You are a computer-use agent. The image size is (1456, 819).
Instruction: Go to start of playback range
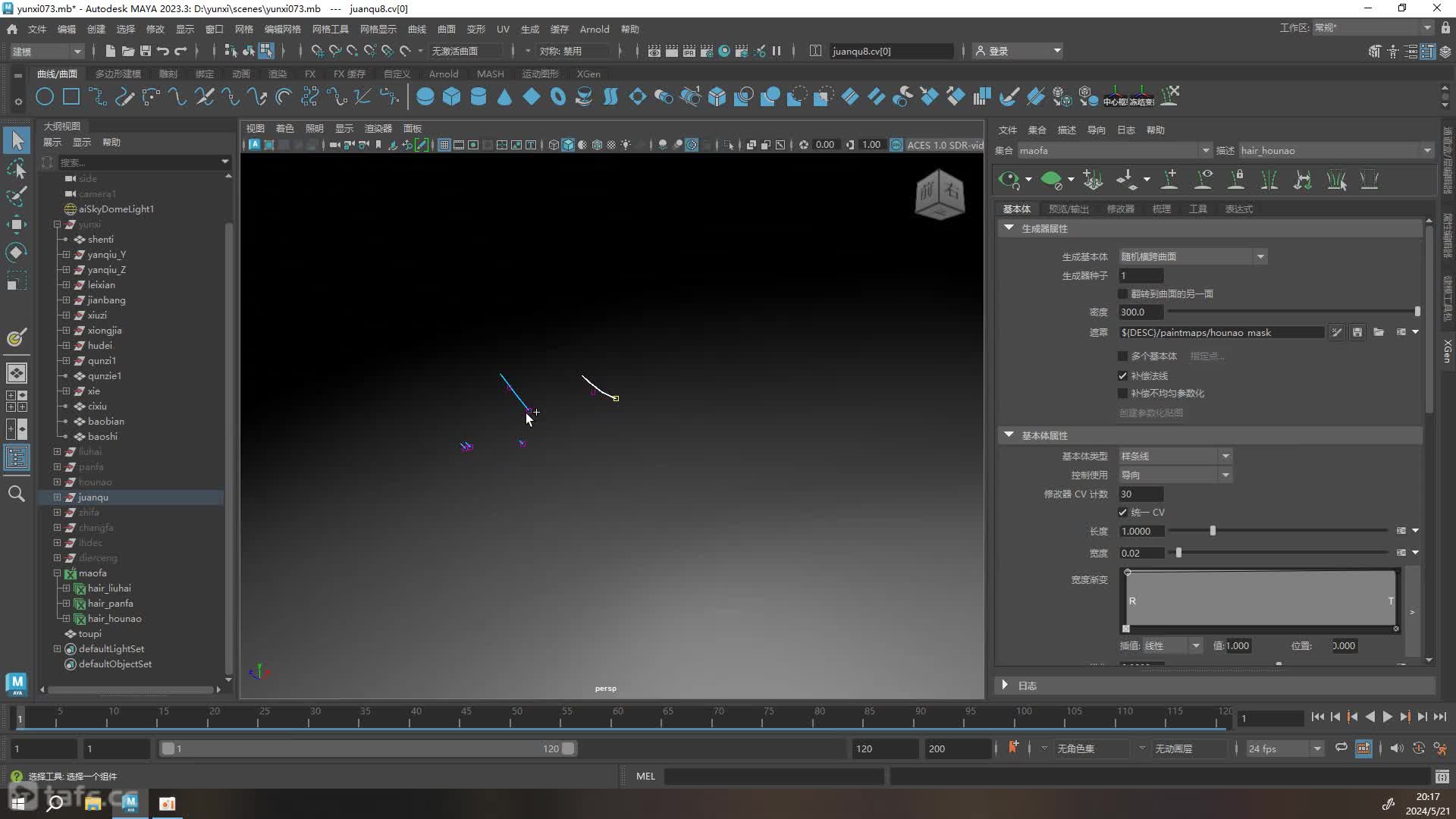(1317, 717)
